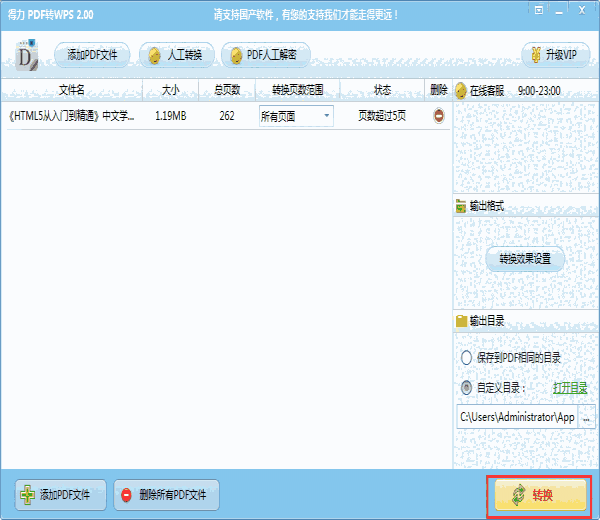600x520 pixels.
Task: Click the 大小 column header
Action: point(171,90)
